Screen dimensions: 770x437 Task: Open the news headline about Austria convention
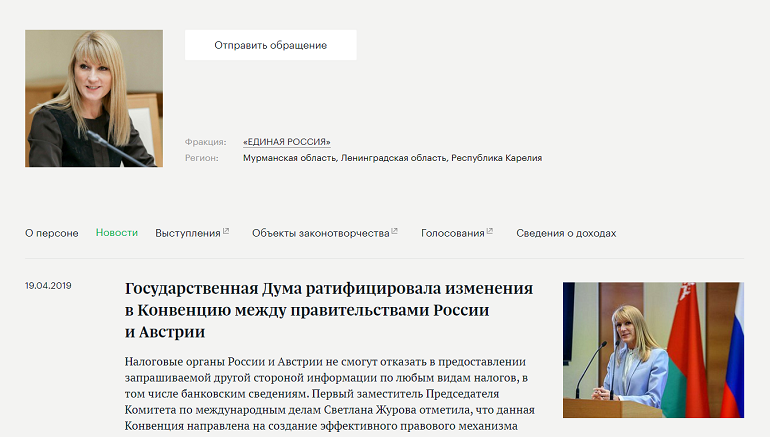click(x=328, y=310)
